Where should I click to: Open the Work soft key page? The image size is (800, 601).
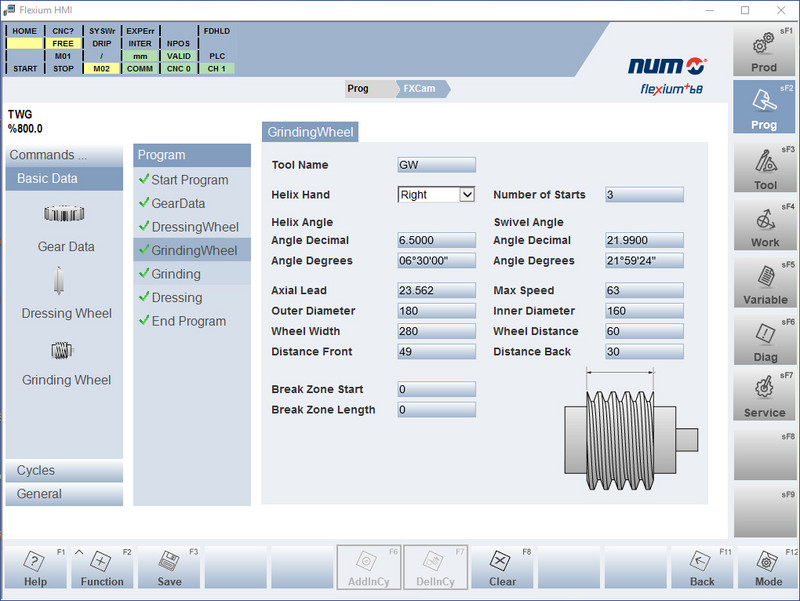click(x=764, y=223)
